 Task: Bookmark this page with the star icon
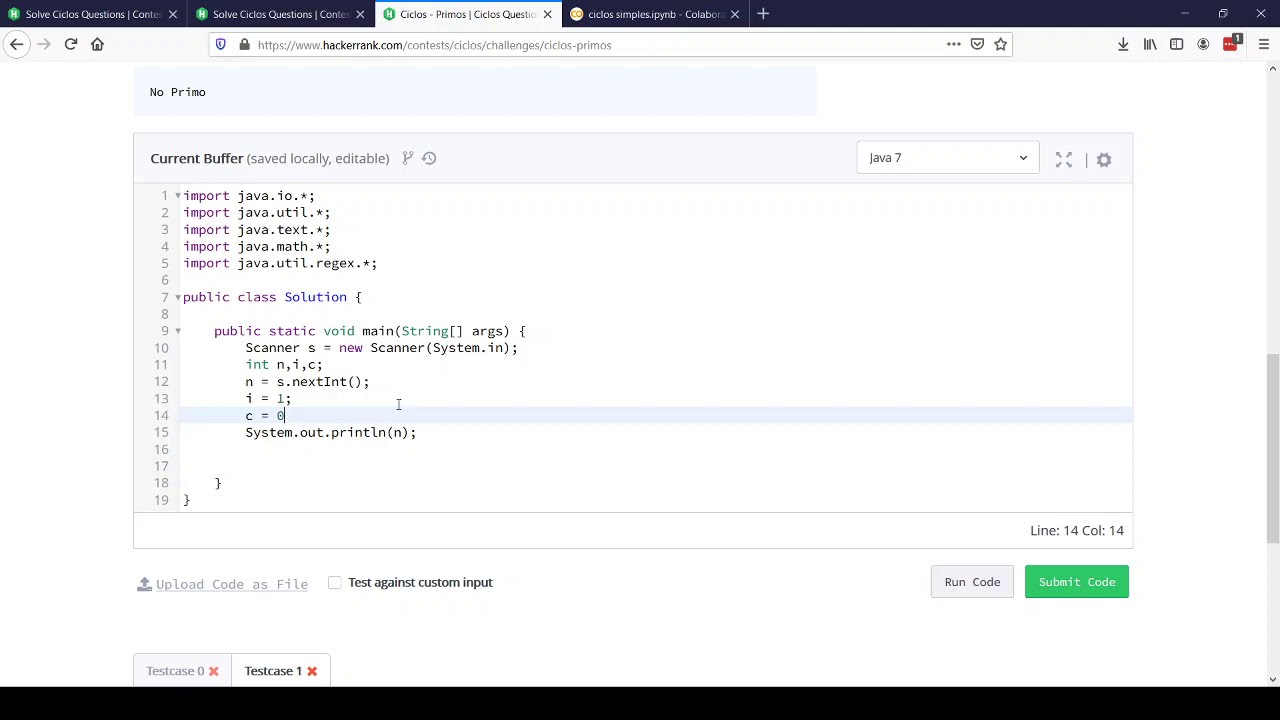pos(1000,44)
